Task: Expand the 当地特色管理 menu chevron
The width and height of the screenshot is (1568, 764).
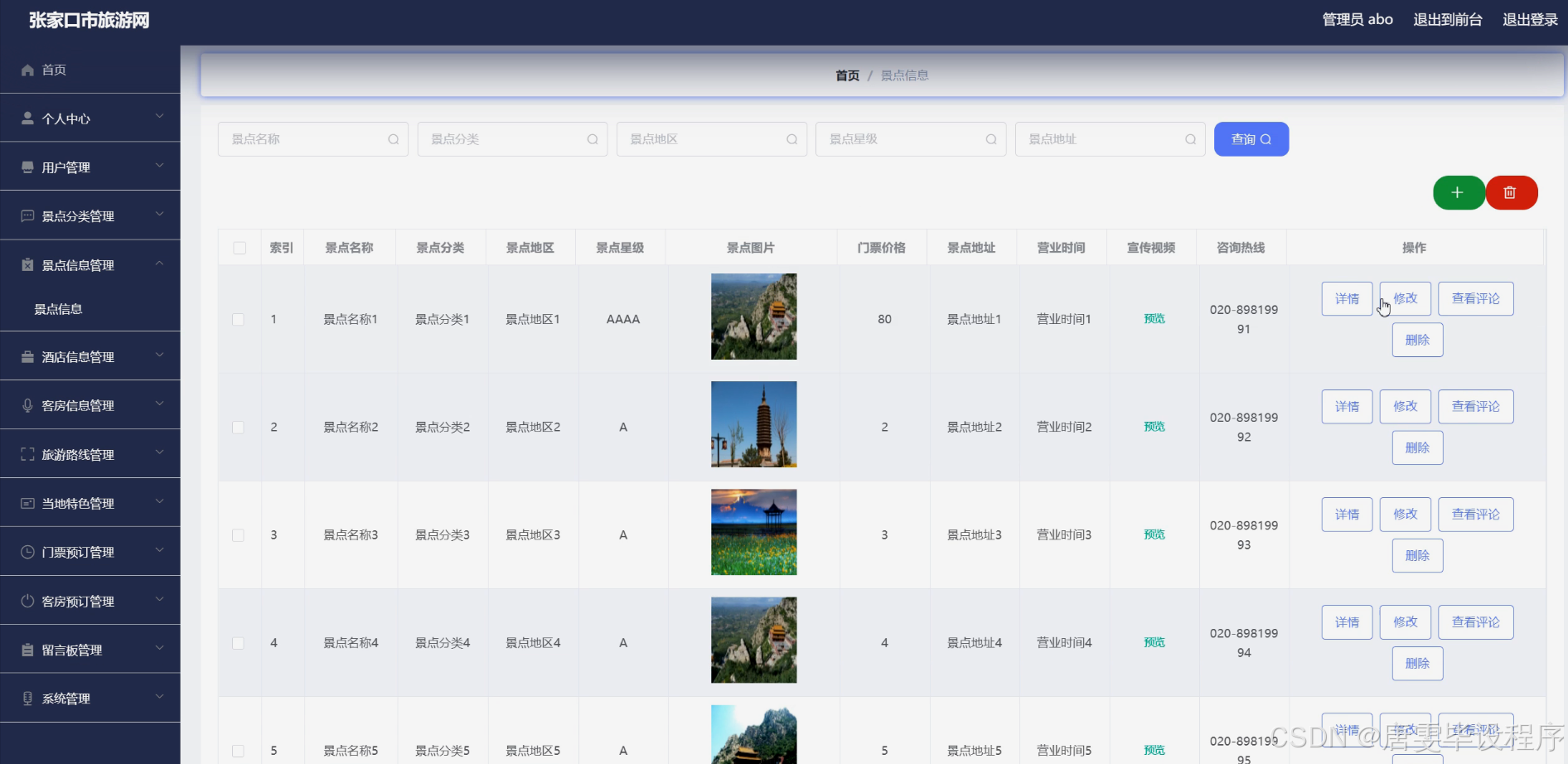Action: point(159,501)
